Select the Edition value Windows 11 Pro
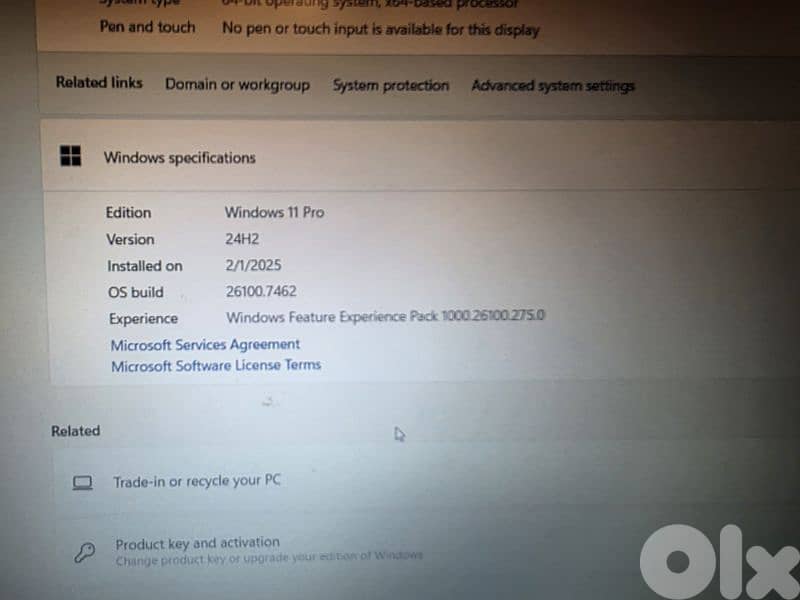This screenshot has width=800, height=600. (x=274, y=213)
